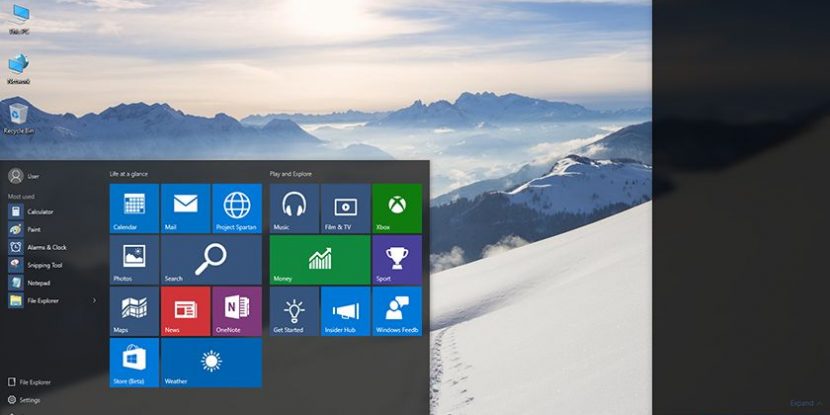Image resolution: width=830 pixels, height=415 pixels.
Task: Open the Store (Beta) tile
Action: [x=134, y=362]
